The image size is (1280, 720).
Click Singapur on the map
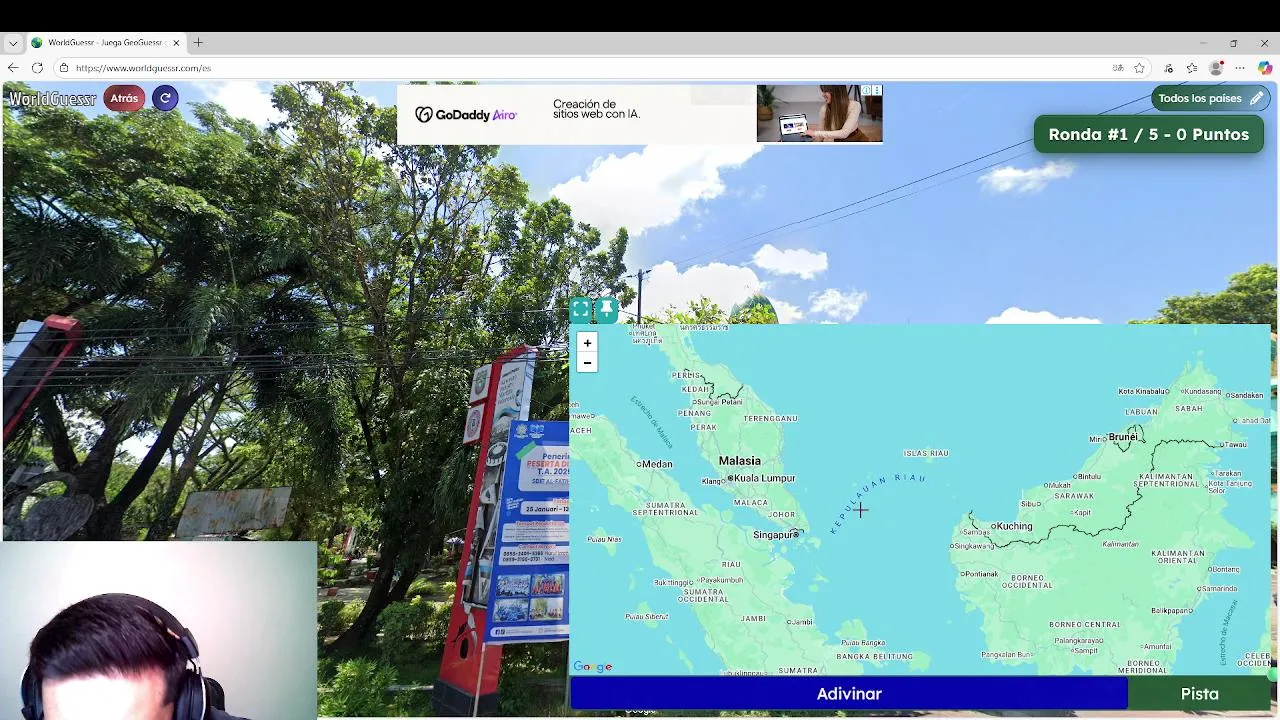pos(775,535)
